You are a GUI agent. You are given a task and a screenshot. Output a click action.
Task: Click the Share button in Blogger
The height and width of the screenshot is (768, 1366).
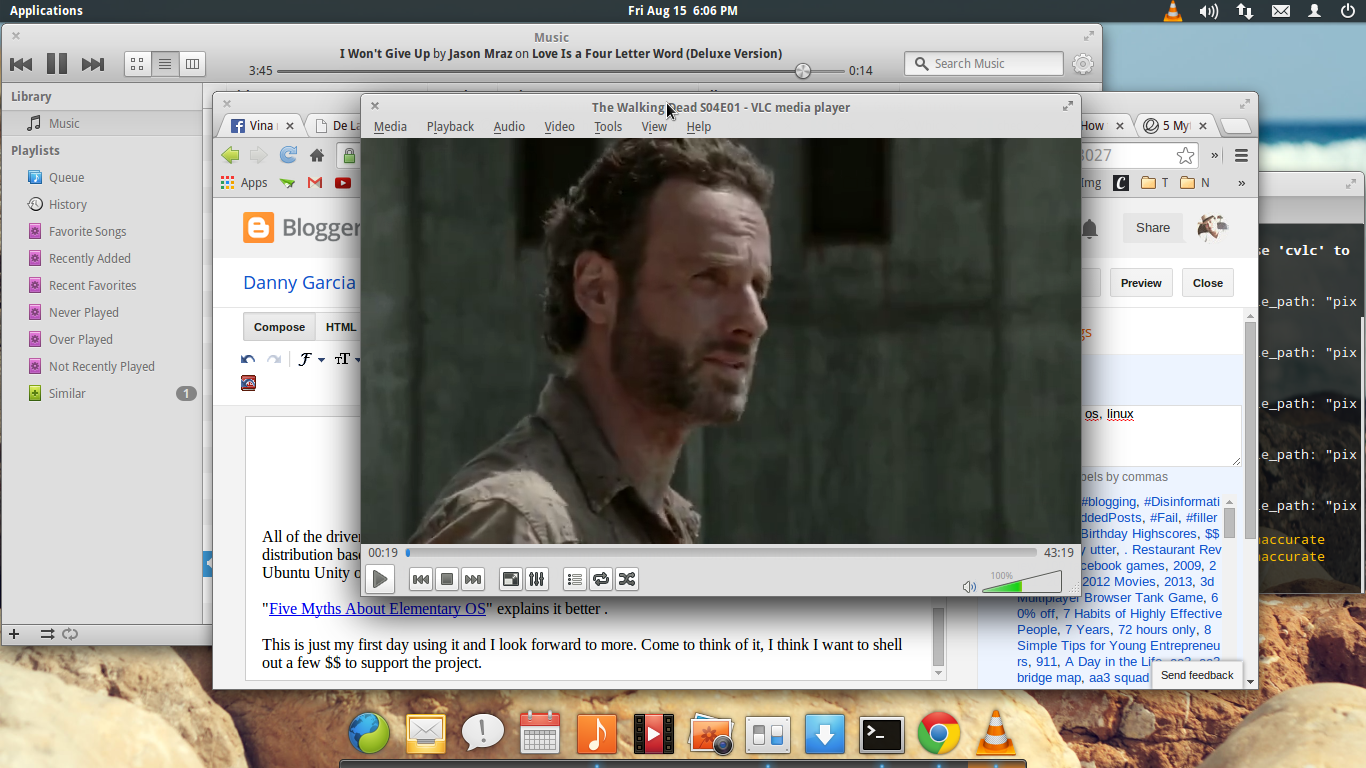pos(1153,228)
